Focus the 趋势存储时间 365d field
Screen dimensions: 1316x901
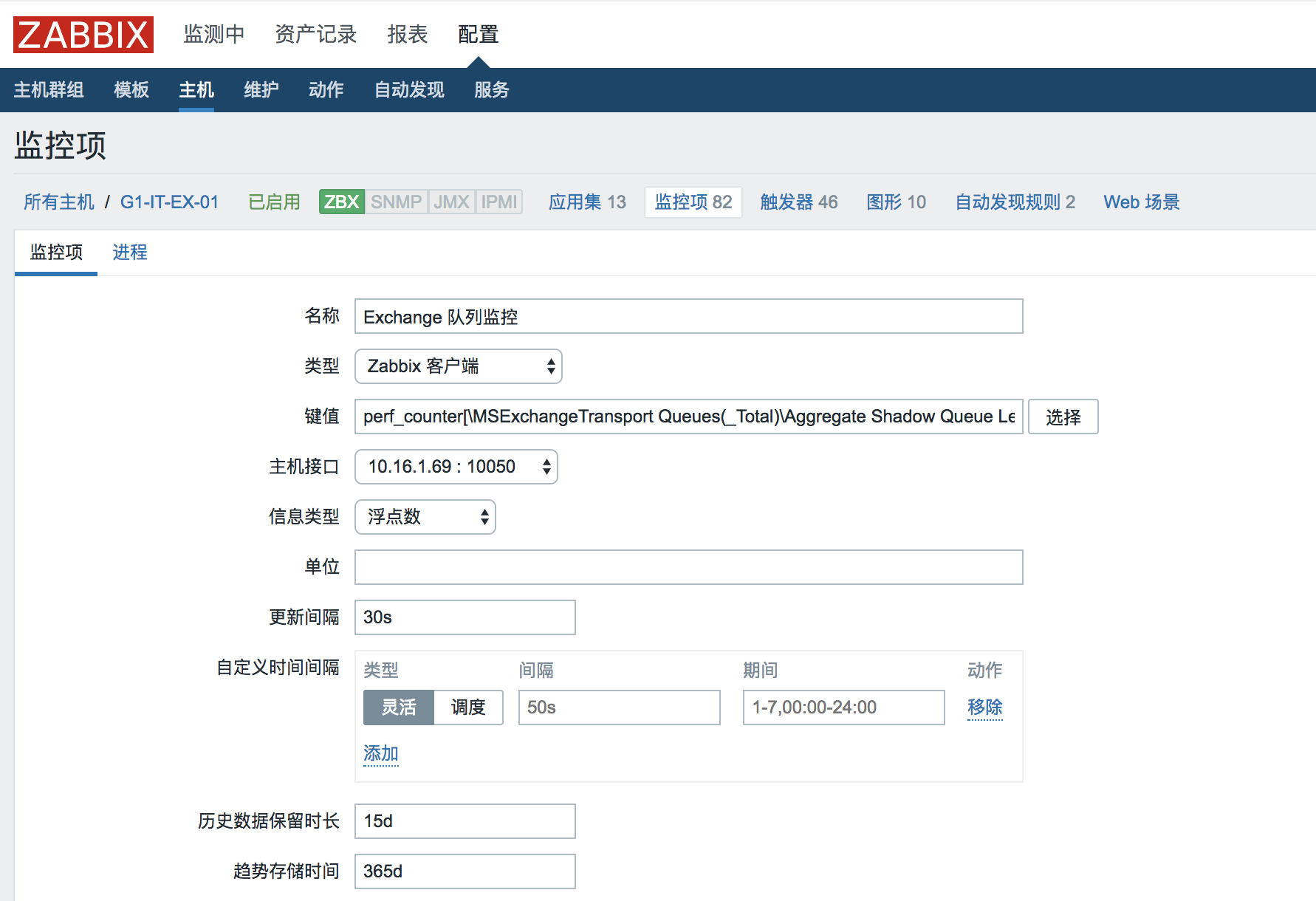point(465,871)
